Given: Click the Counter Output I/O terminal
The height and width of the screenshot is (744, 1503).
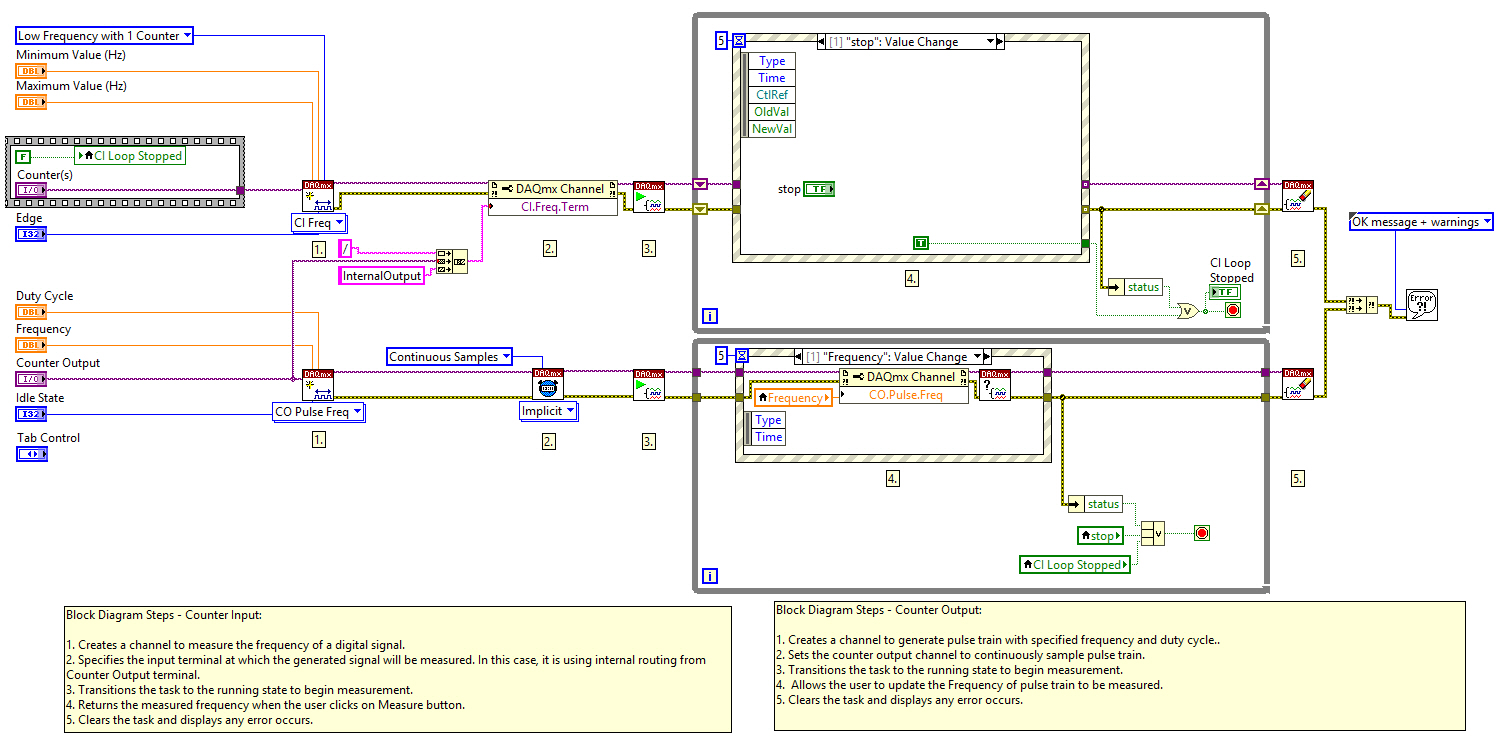Looking at the screenshot, I should click(31, 379).
